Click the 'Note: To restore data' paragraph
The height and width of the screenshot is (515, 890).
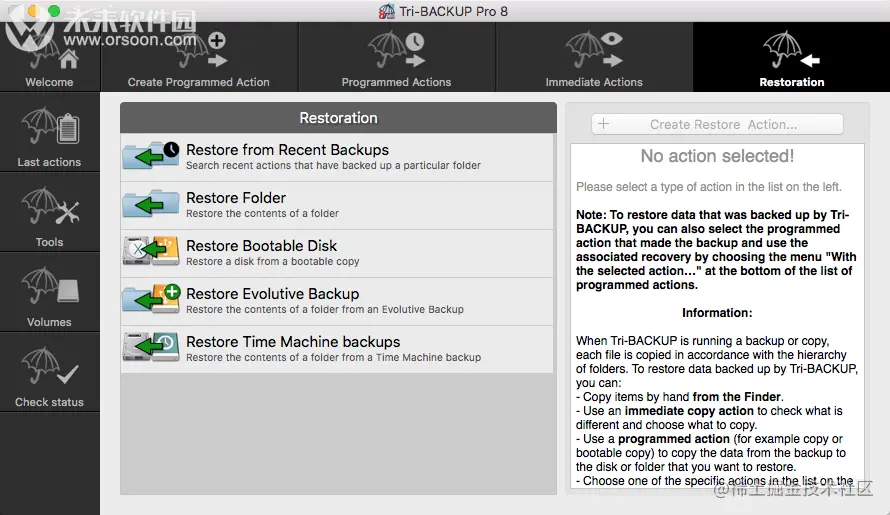[716, 250]
